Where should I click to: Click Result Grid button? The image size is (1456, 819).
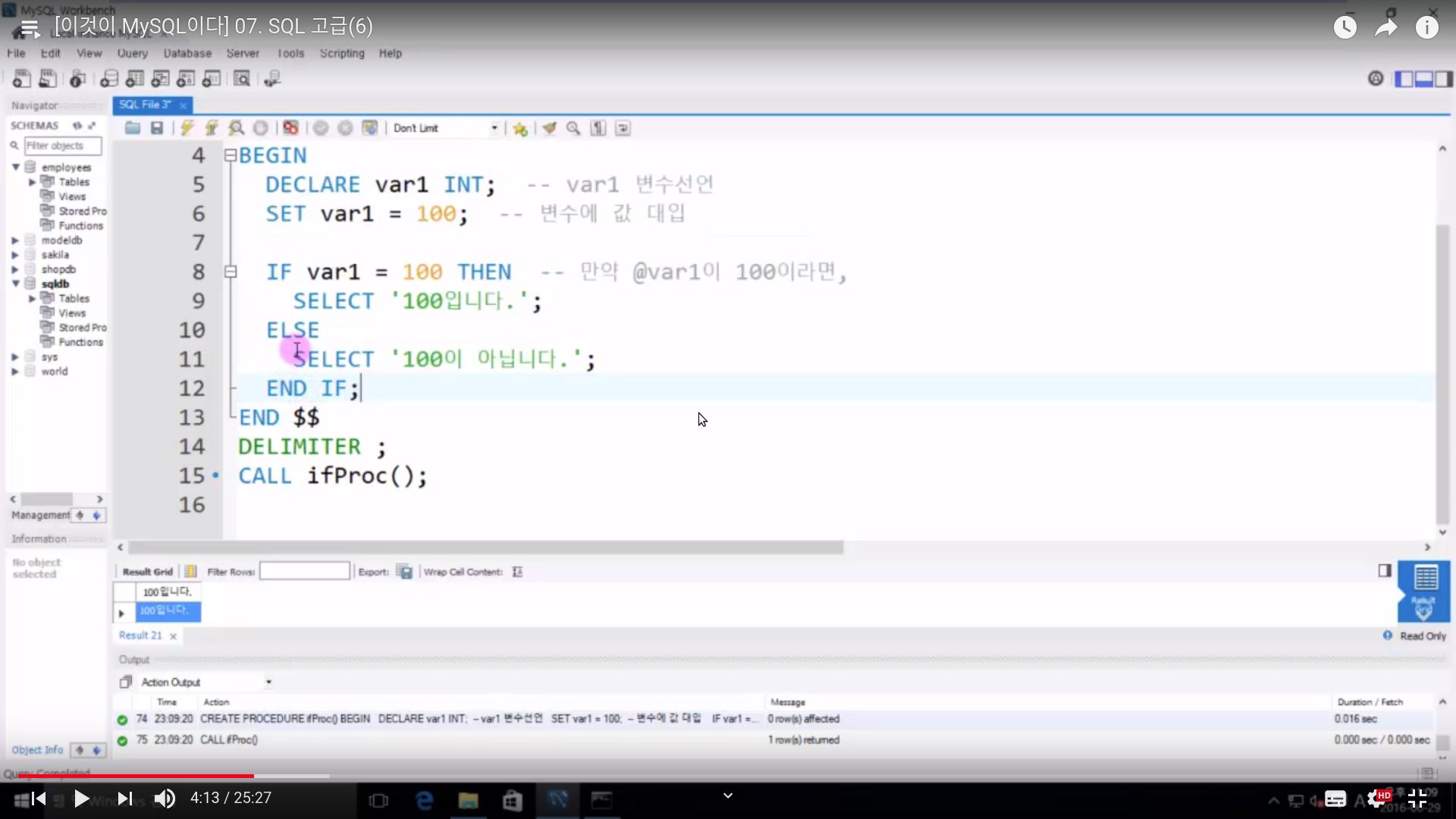(x=148, y=572)
